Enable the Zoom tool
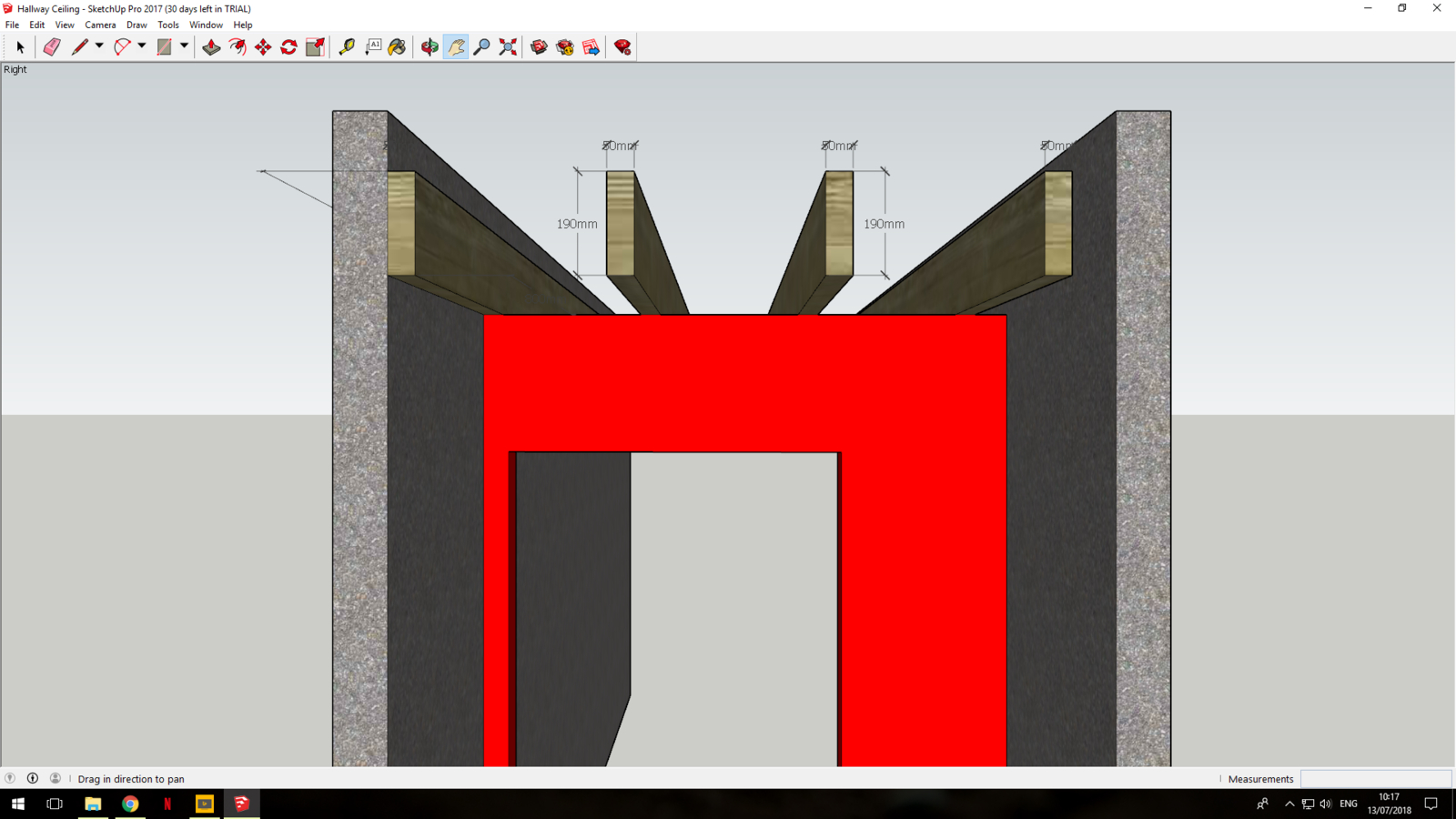Image resolution: width=1456 pixels, height=819 pixels. [482, 46]
